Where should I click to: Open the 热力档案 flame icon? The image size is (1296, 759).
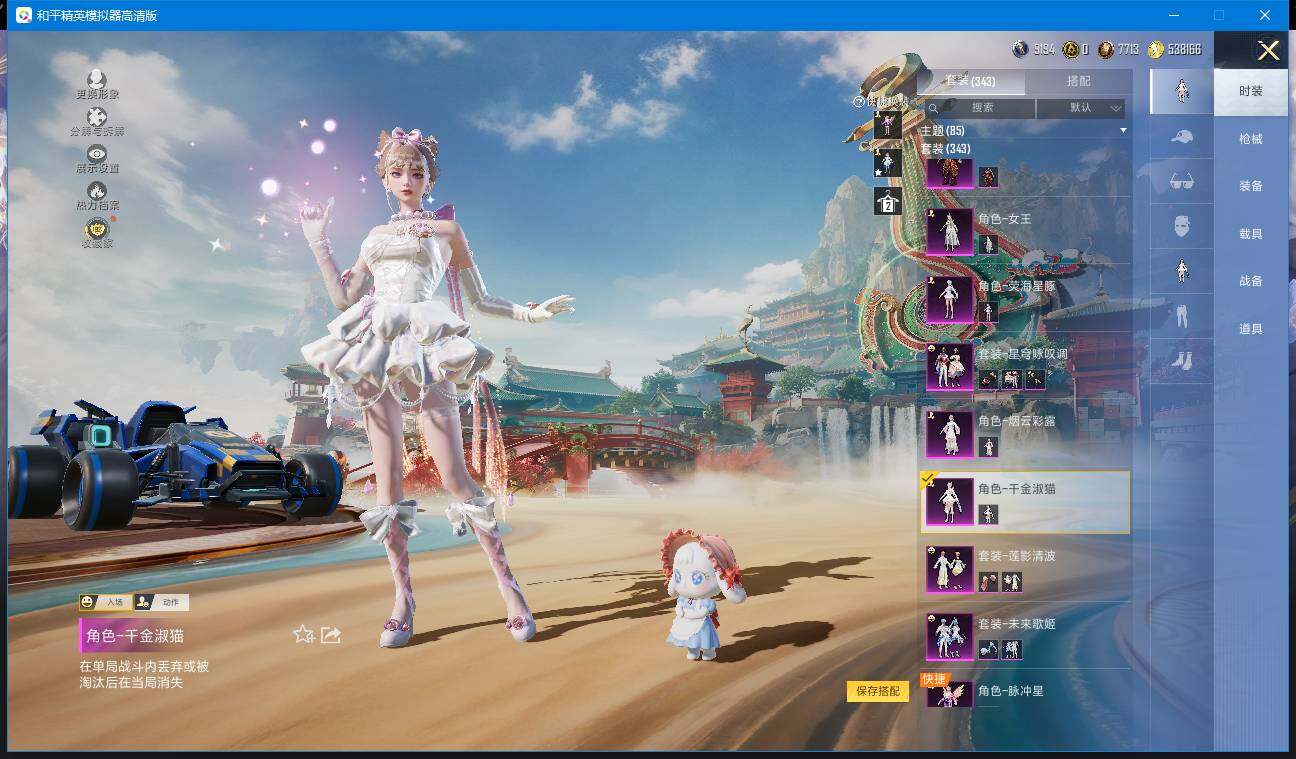click(x=97, y=191)
